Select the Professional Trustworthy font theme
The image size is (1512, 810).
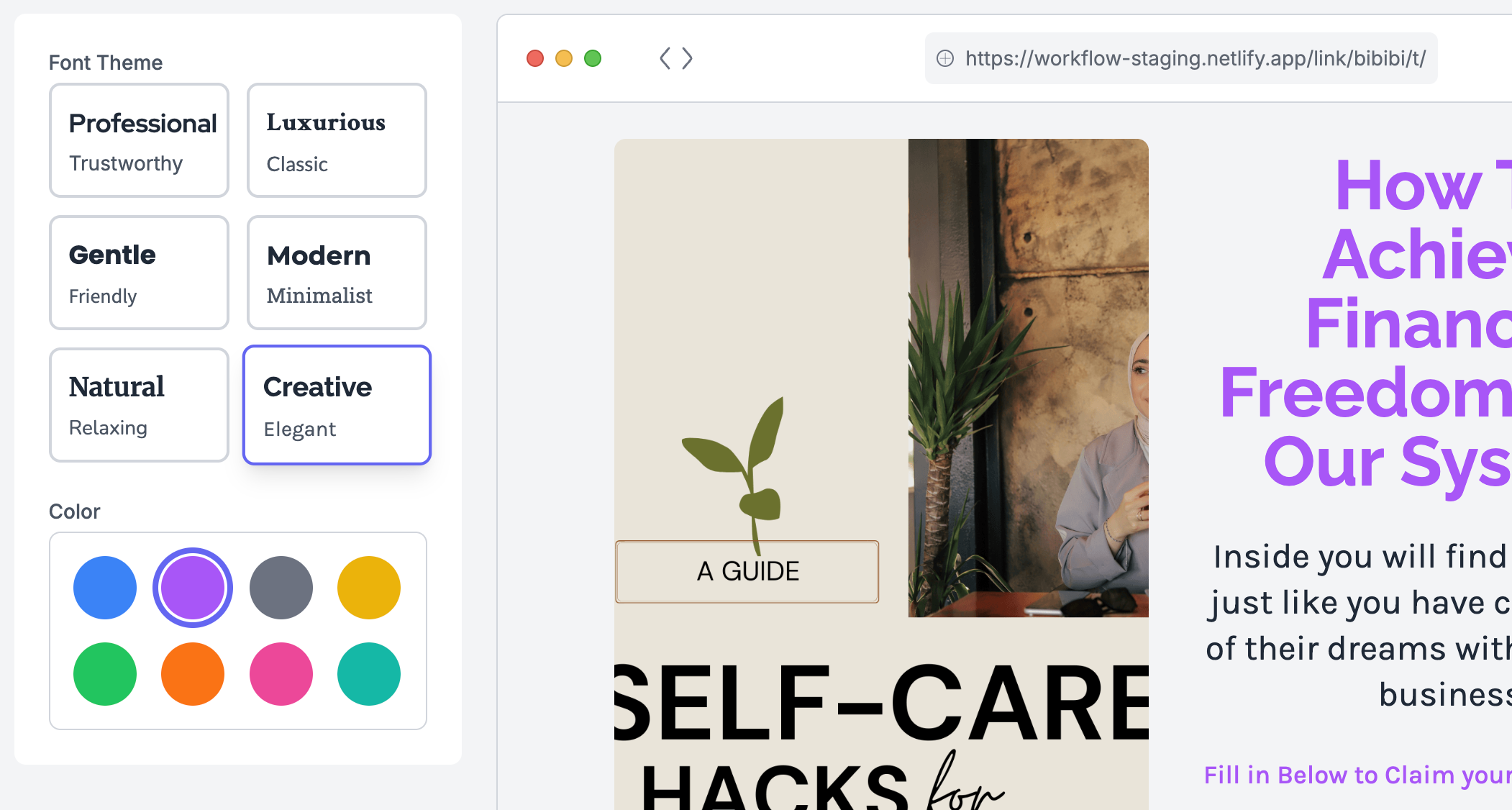coord(139,140)
